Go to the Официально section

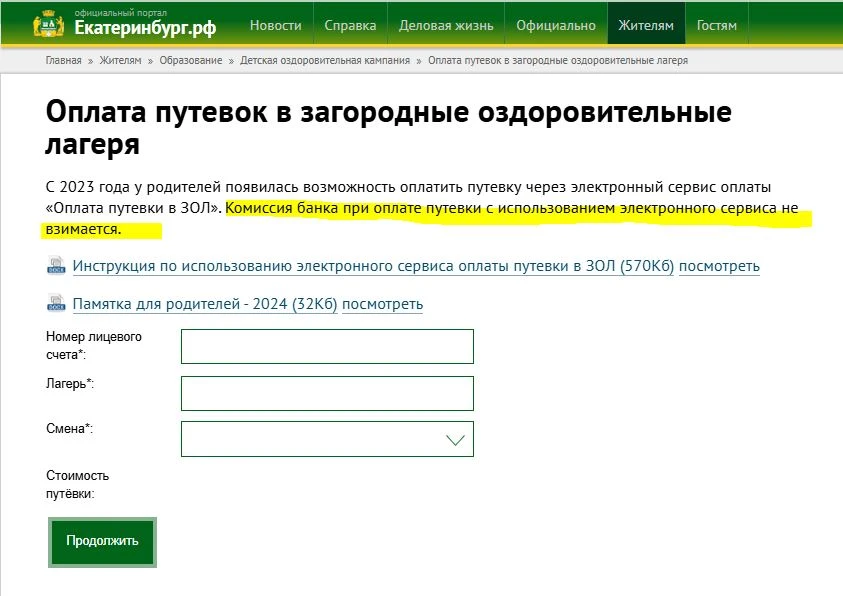(556, 25)
